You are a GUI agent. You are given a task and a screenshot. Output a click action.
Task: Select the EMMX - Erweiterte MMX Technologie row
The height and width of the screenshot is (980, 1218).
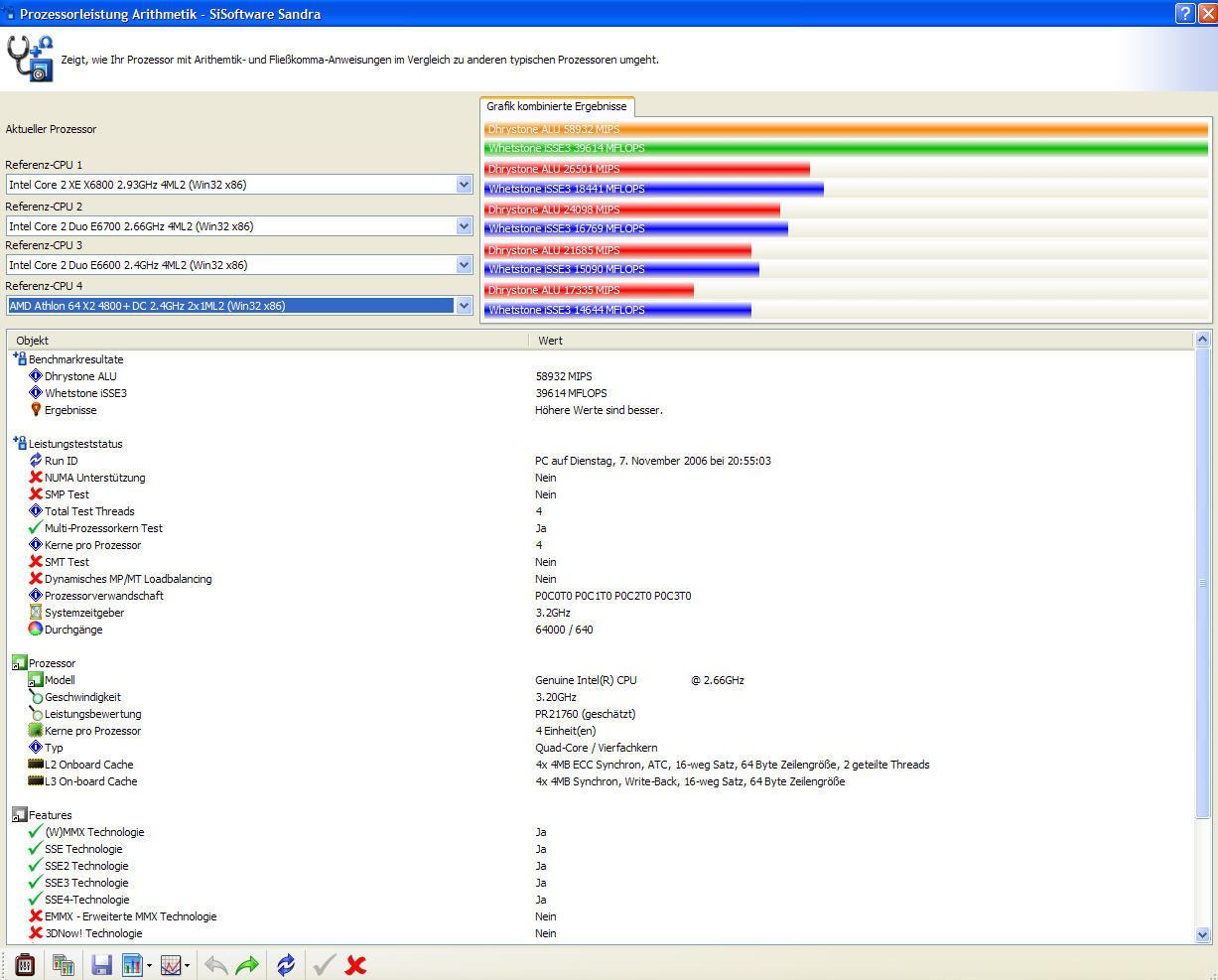(x=600, y=916)
